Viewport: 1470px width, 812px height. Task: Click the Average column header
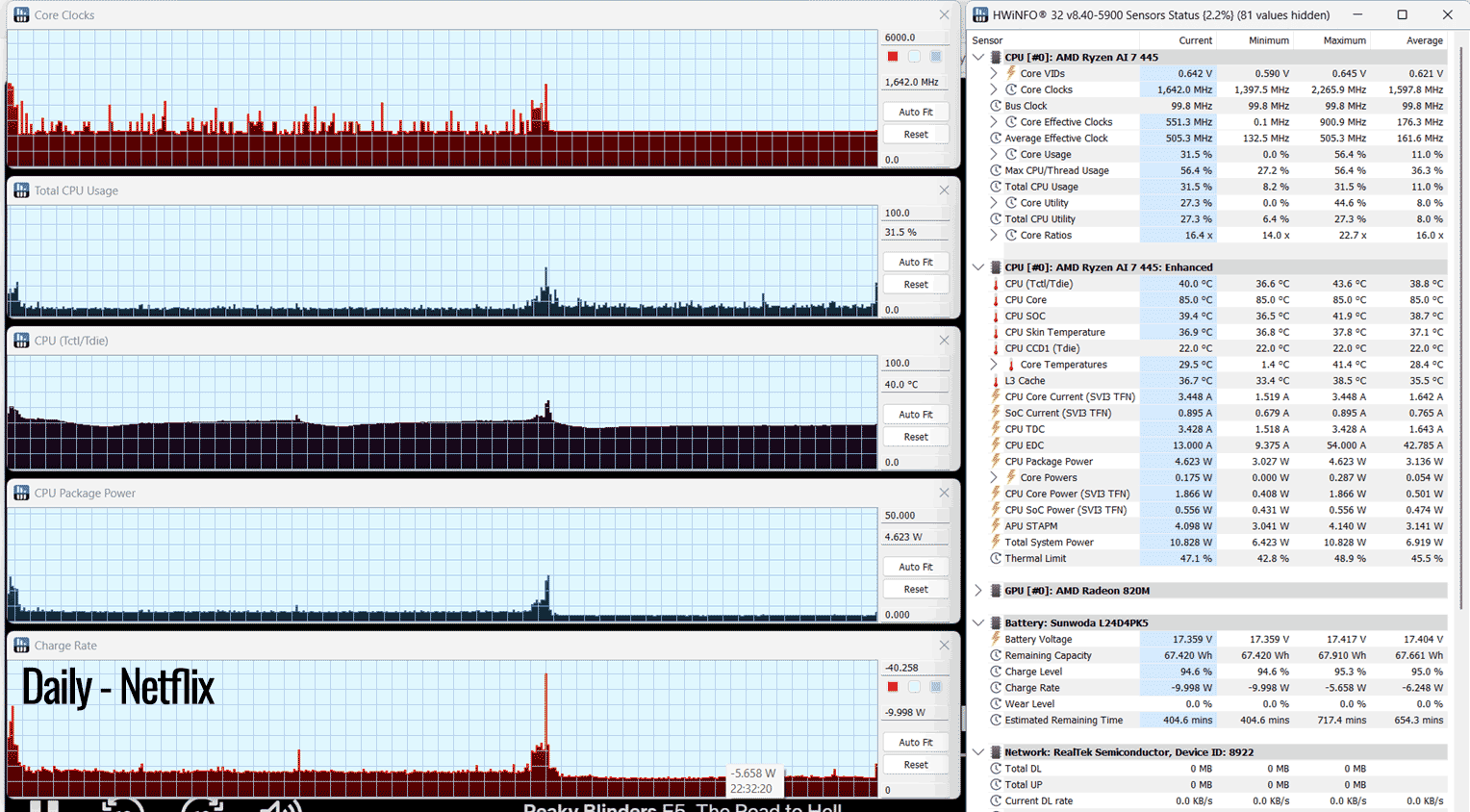[x=1424, y=40]
